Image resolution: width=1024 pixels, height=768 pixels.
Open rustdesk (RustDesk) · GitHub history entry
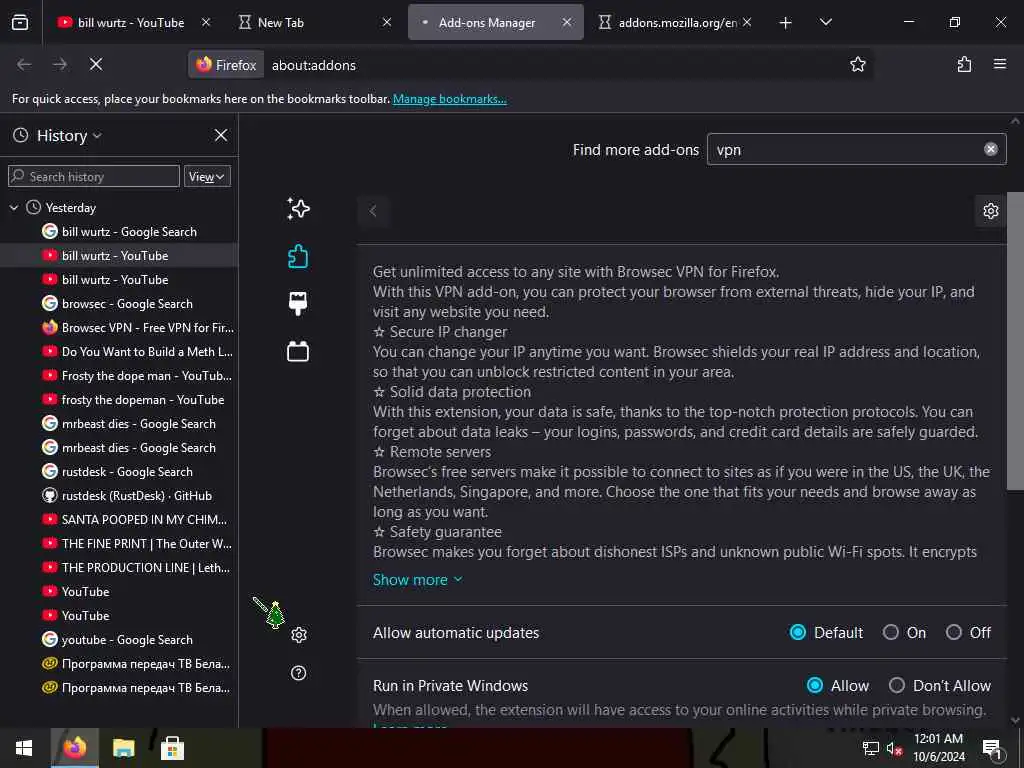point(119,495)
